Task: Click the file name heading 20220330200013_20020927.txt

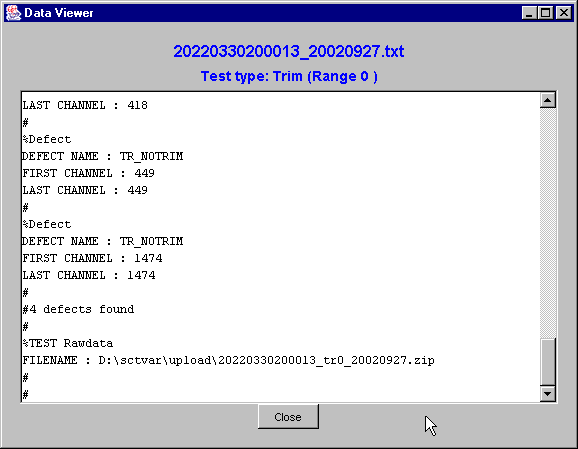Action: (x=289, y=51)
